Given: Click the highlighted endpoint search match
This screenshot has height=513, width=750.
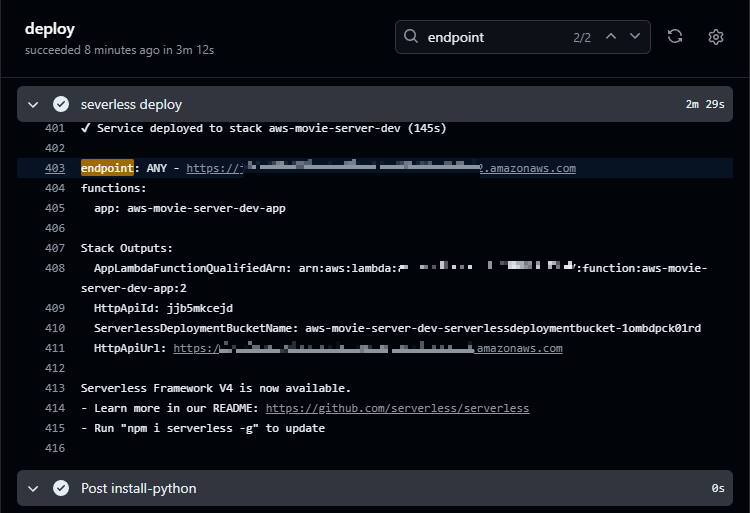Looking at the screenshot, I should 107,168.
